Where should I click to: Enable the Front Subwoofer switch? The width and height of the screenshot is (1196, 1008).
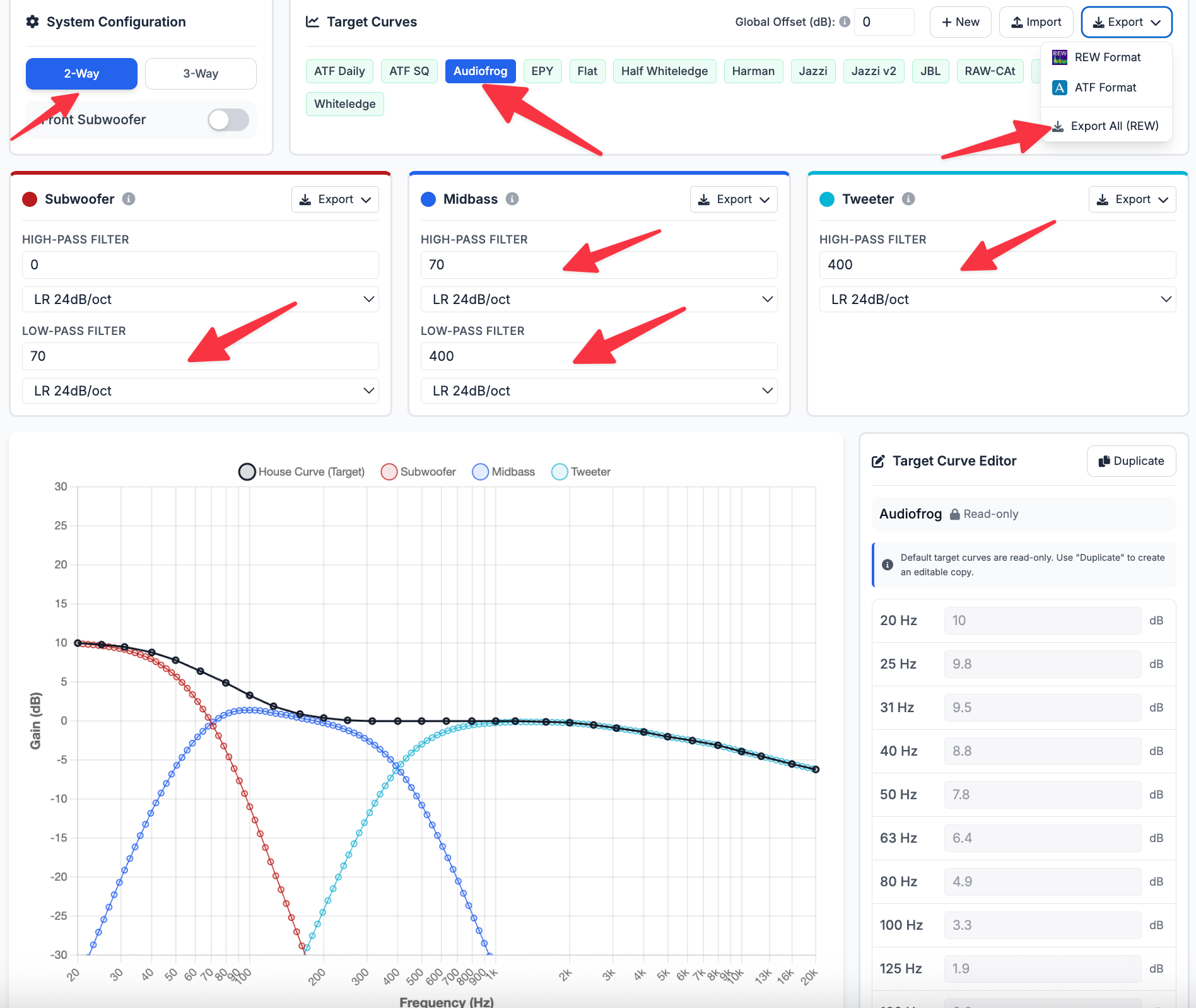pyautogui.click(x=228, y=120)
